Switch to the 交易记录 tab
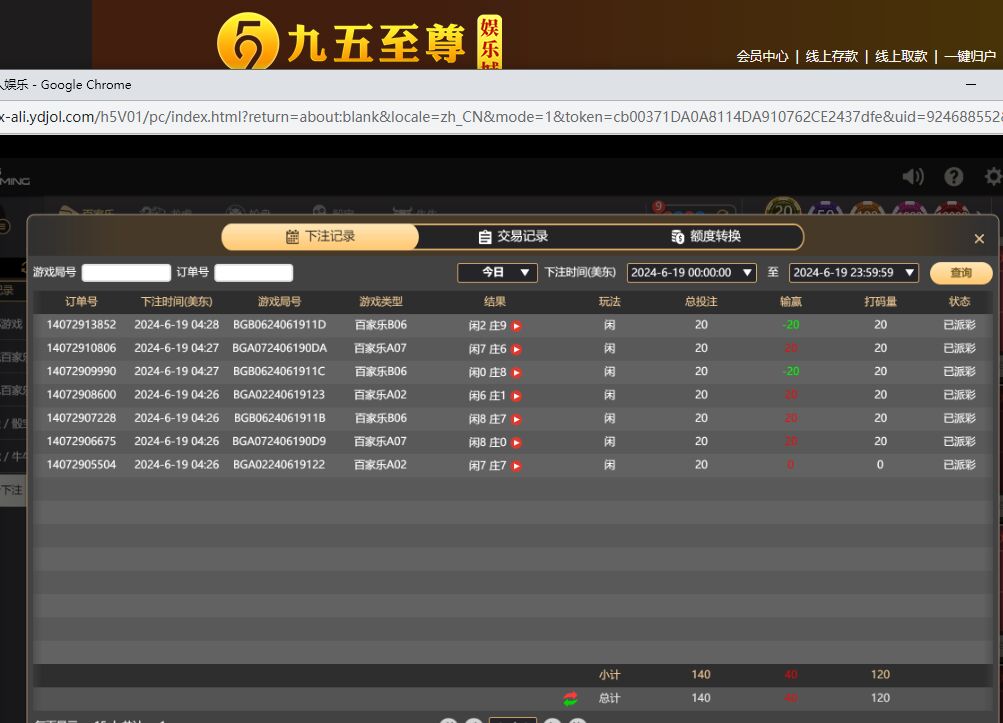Viewport: 1003px width, 723px height. pyautogui.click(x=513, y=237)
